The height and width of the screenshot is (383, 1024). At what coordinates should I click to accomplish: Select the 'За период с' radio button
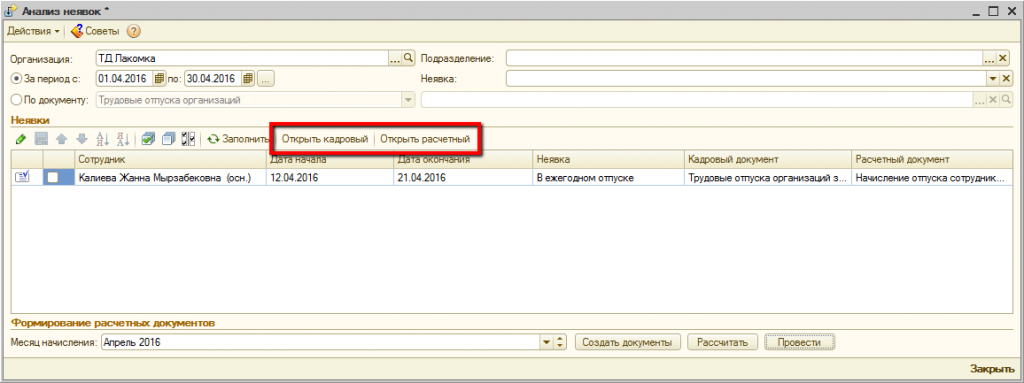[x=17, y=79]
